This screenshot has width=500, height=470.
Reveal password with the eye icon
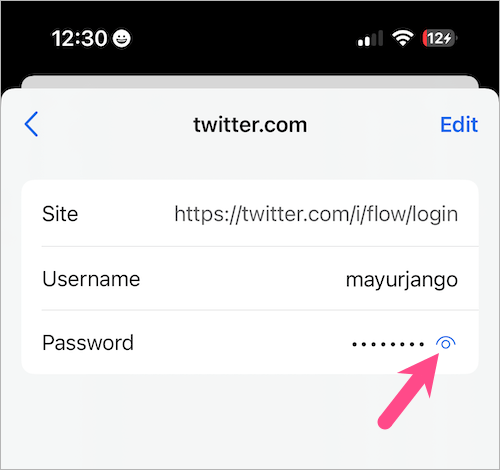(x=446, y=343)
